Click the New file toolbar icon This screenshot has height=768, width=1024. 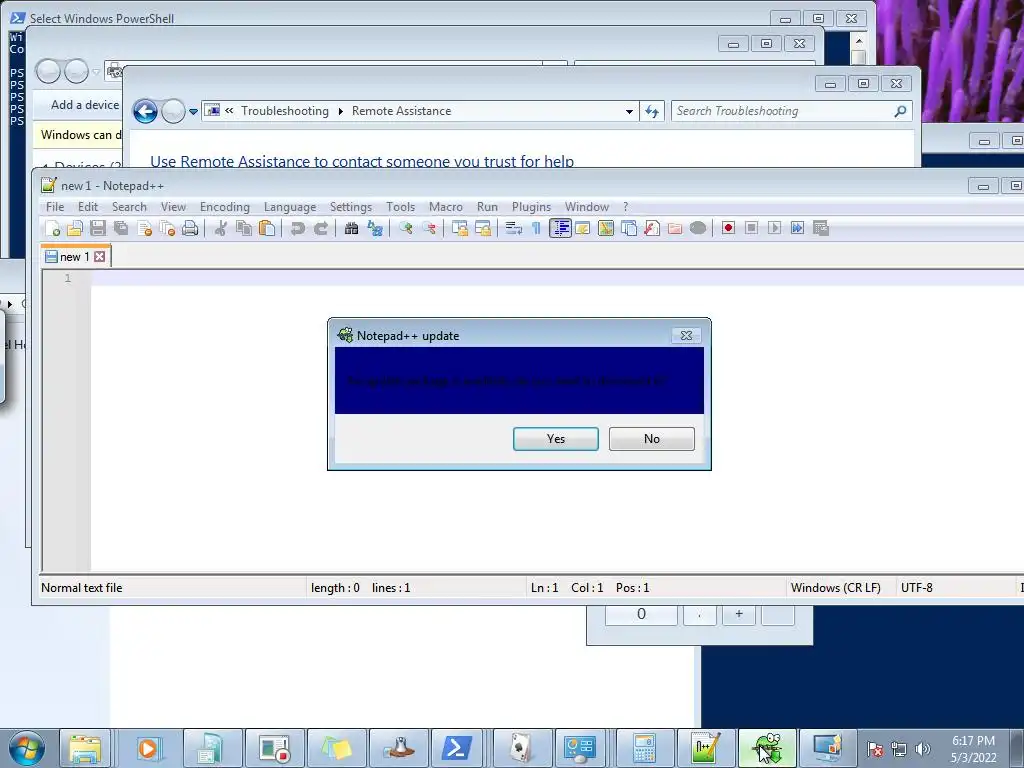click(x=53, y=228)
